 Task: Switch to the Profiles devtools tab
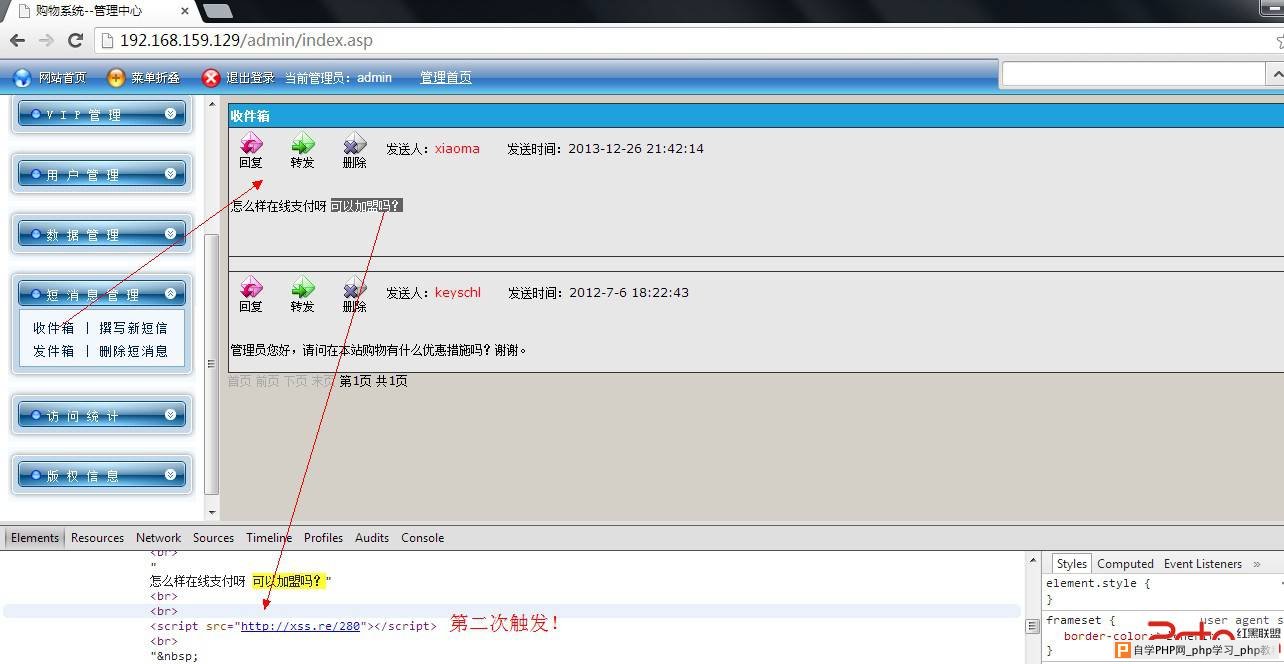point(323,538)
